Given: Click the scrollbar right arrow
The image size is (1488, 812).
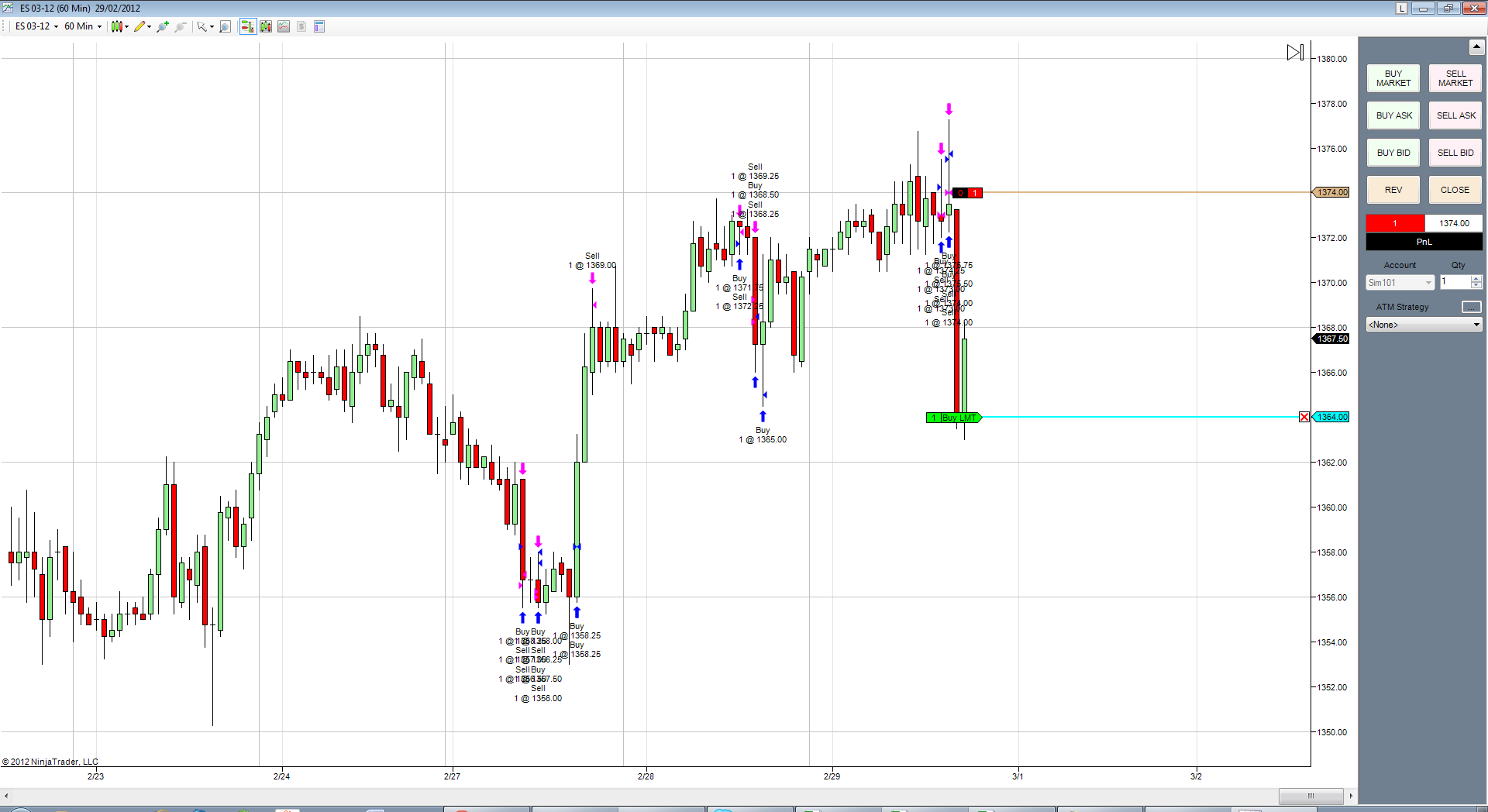Looking at the screenshot, I should click(x=1351, y=796).
